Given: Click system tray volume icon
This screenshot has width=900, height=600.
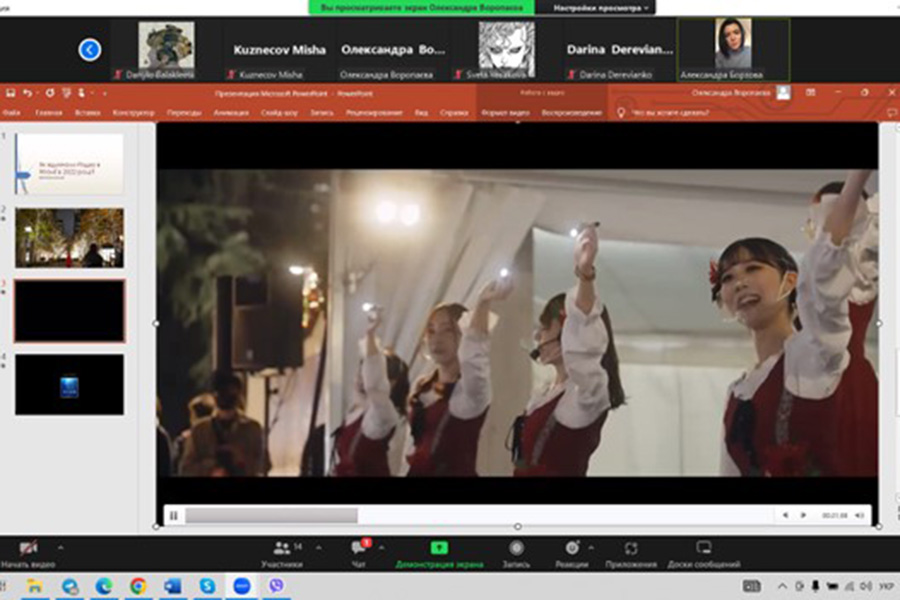Looking at the screenshot, I should click(866, 586).
